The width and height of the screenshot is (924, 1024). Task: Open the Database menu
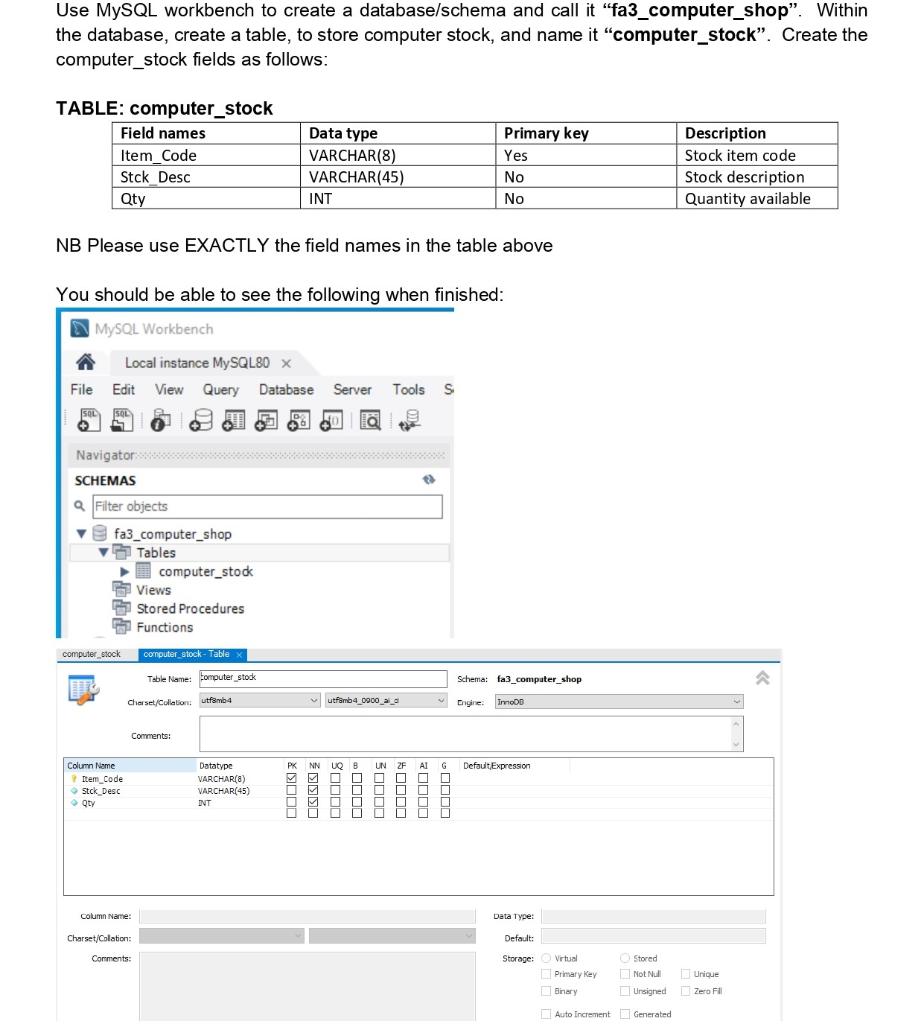coord(285,390)
